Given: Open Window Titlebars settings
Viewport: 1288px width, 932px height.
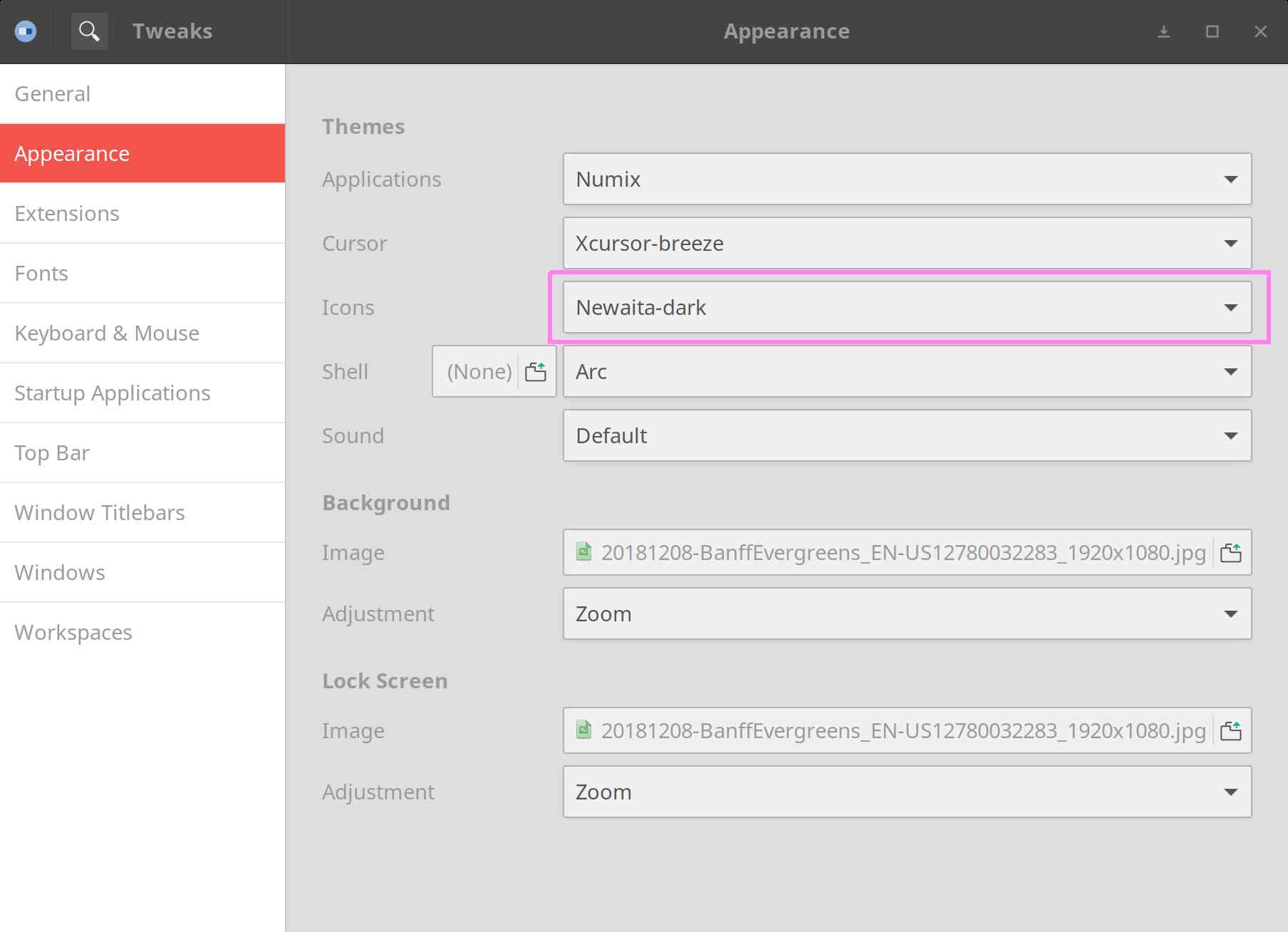Looking at the screenshot, I should pos(142,512).
